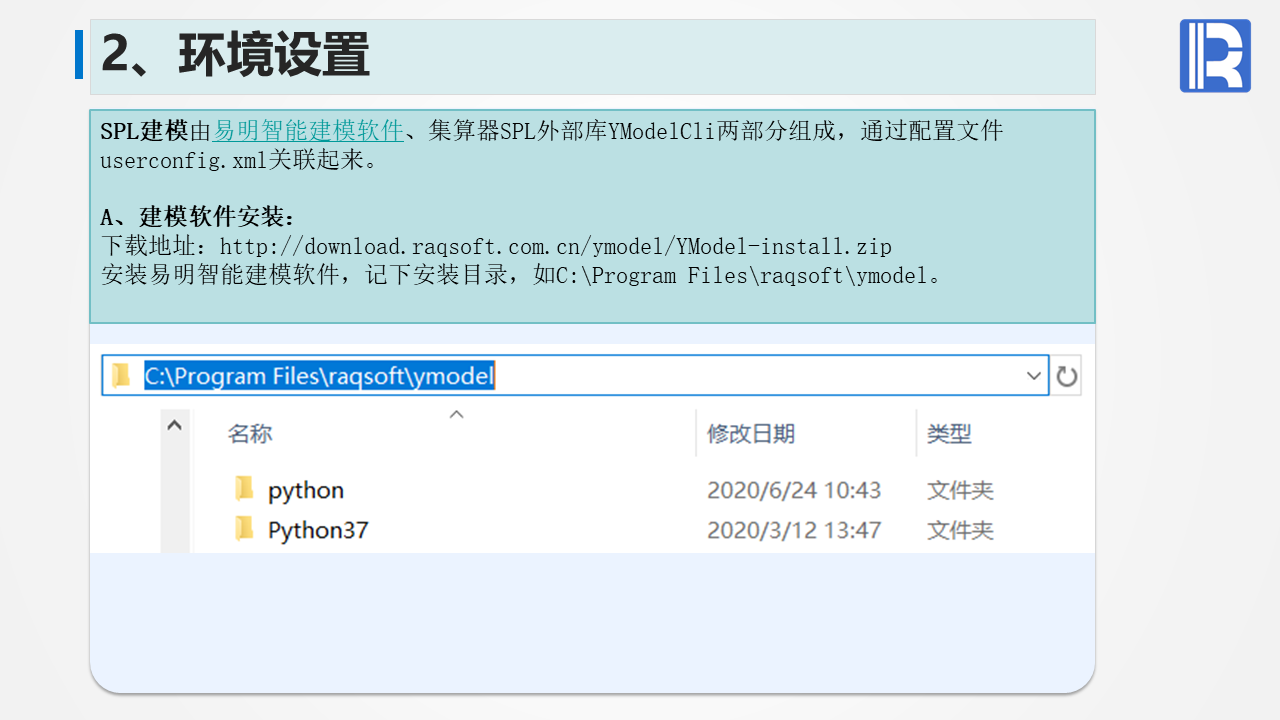Image resolution: width=1280 pixels, height=720 pixels.
Task: Click the highlighted C:\Program Files\raqsoft\ymodel path
Action: [319, 376]
